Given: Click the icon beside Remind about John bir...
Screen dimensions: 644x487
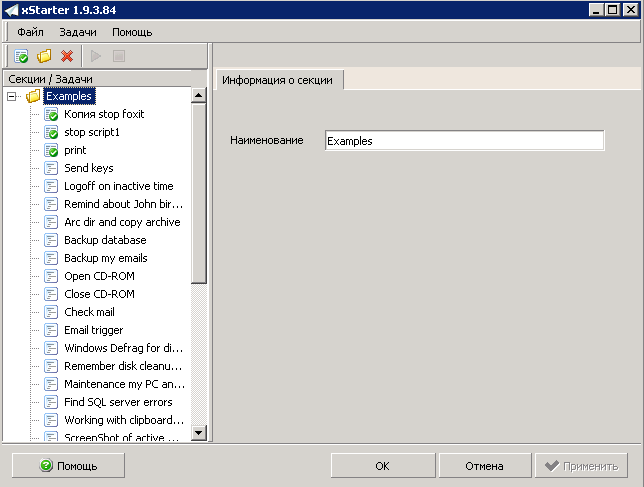Looking at the screenshot, I should click(51, 204).
